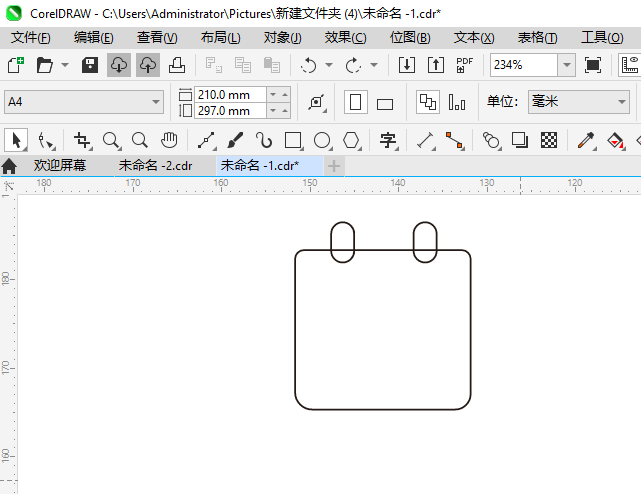Open the 文本(X) menu
This screenshot has height=494, width=641.
pos(474,38)
